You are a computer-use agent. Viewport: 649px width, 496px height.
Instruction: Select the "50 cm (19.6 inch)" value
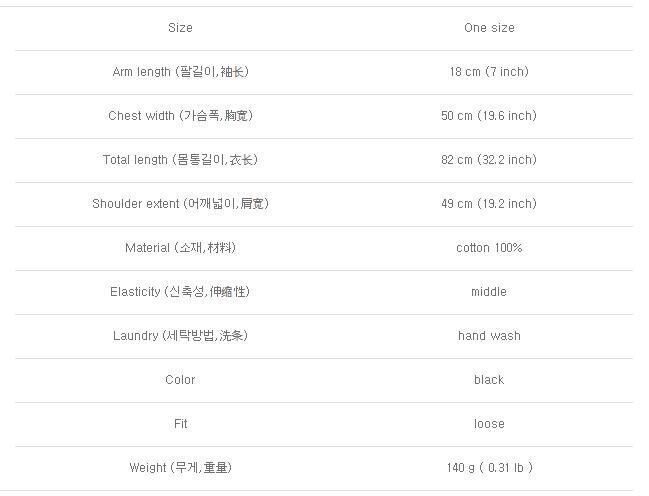[489, 116]
